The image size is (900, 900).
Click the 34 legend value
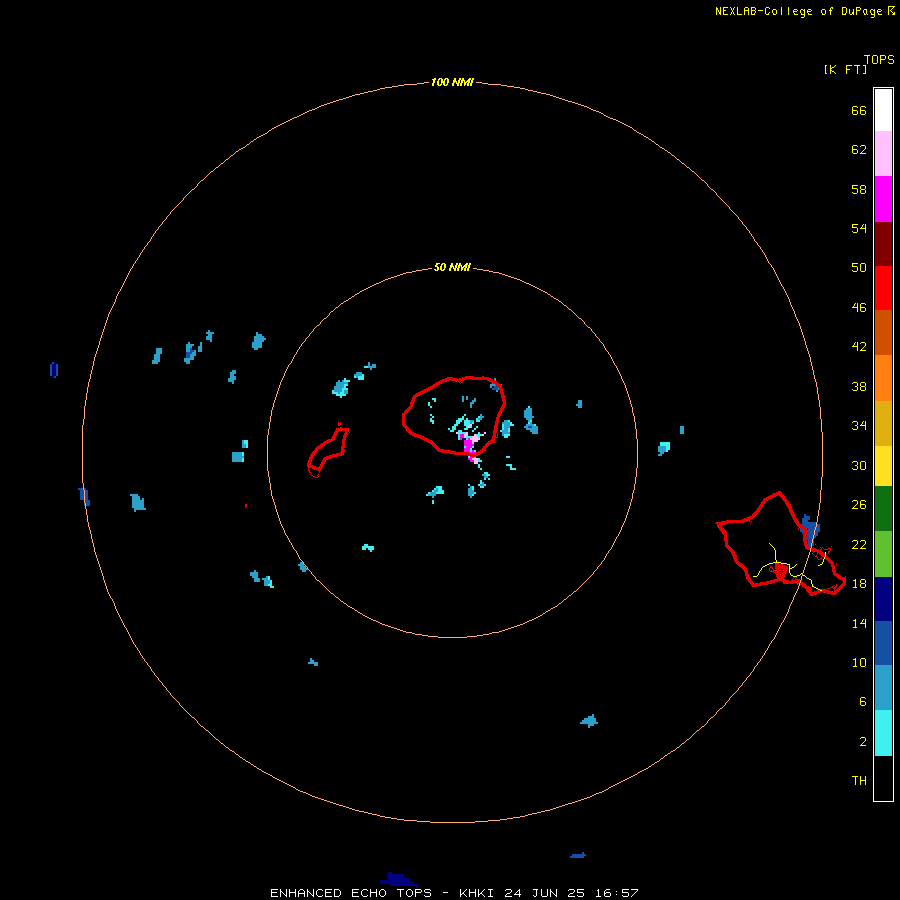click(859, 425)
